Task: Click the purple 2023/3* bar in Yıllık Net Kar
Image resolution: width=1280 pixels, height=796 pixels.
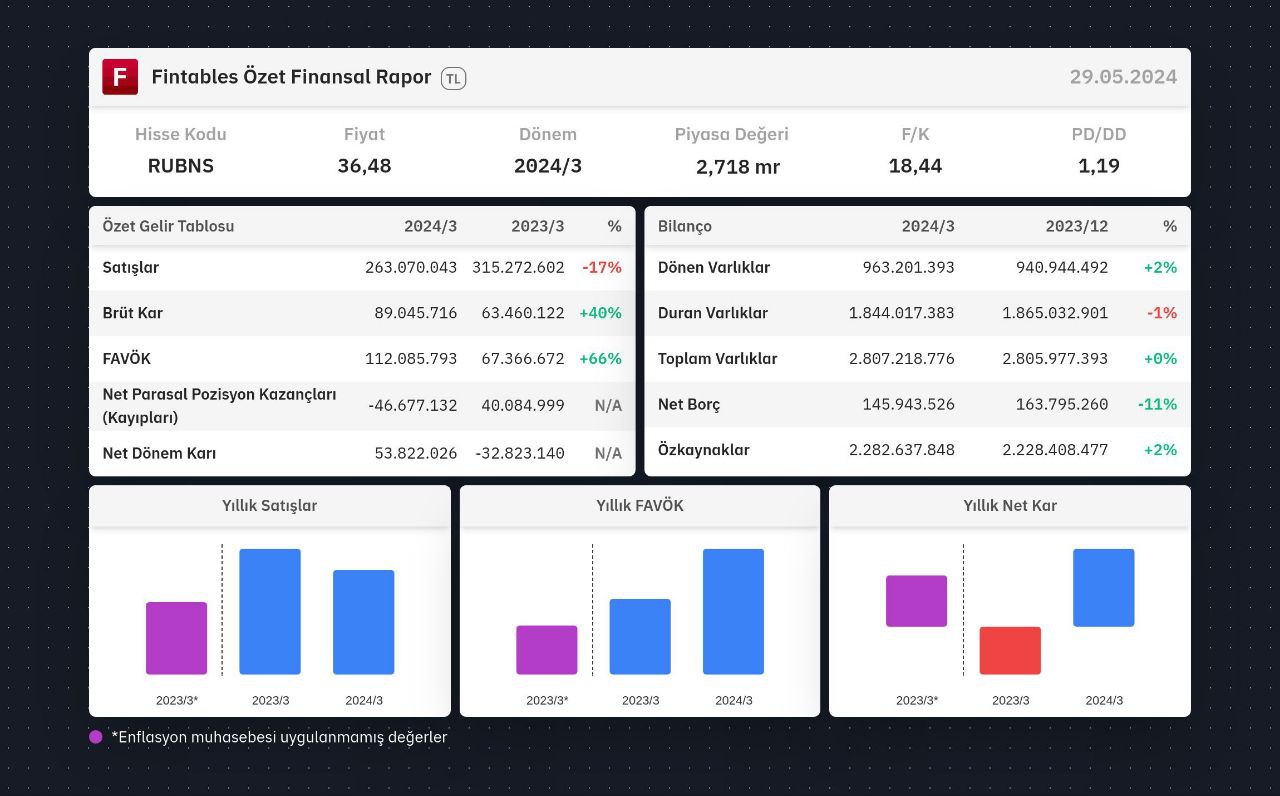Action: [916, 601]
